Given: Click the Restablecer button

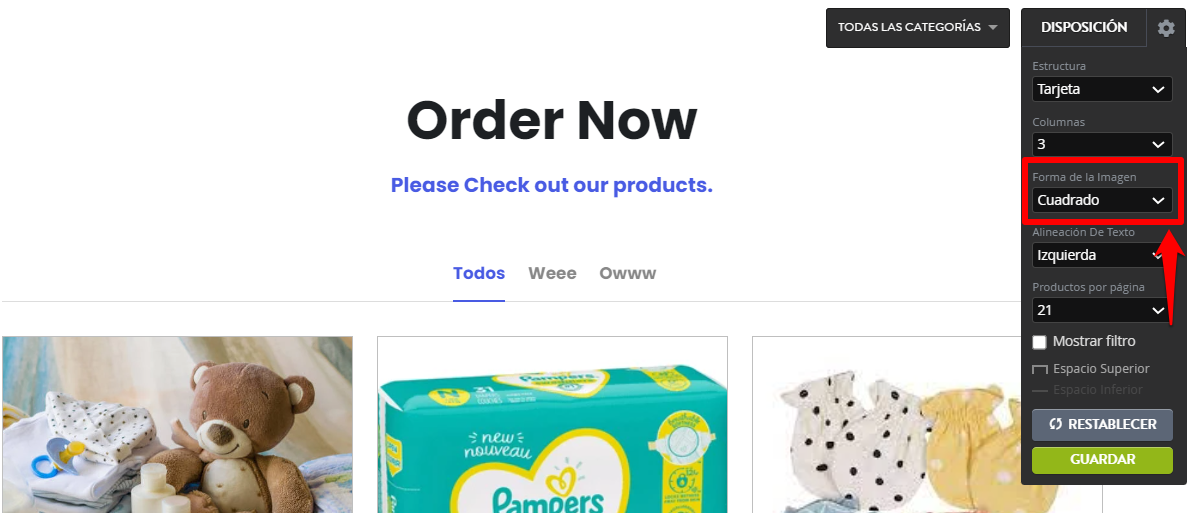Looking at the screenshot, I should point(1102,425).
